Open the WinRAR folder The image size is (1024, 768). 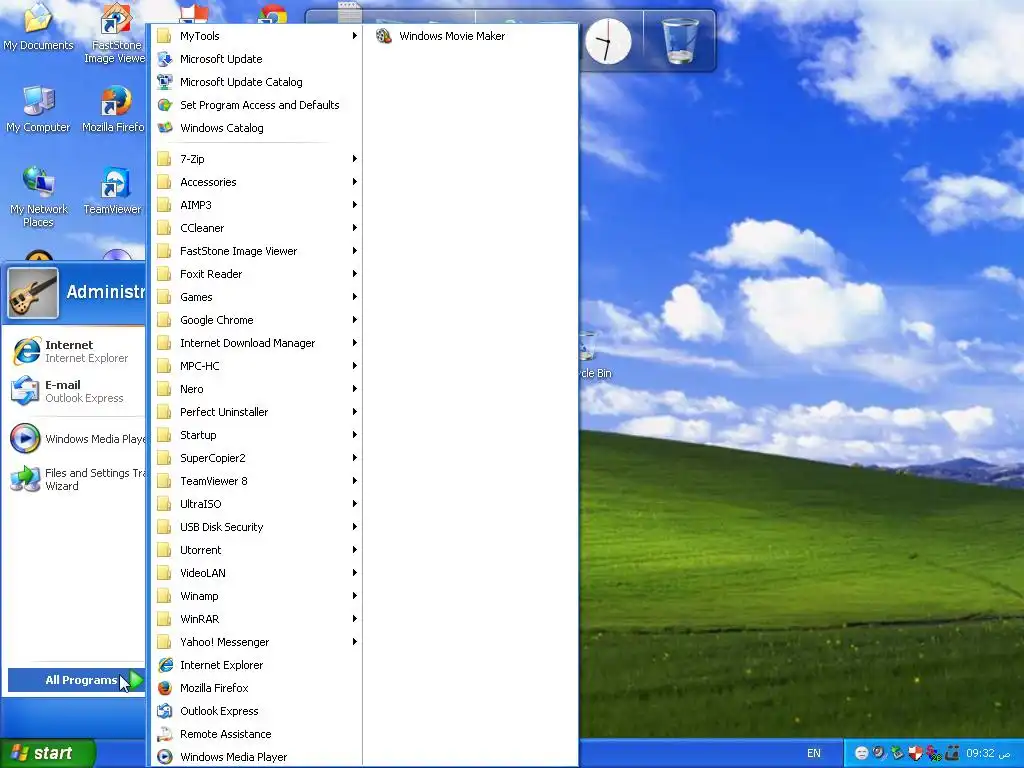coord(255,619)
